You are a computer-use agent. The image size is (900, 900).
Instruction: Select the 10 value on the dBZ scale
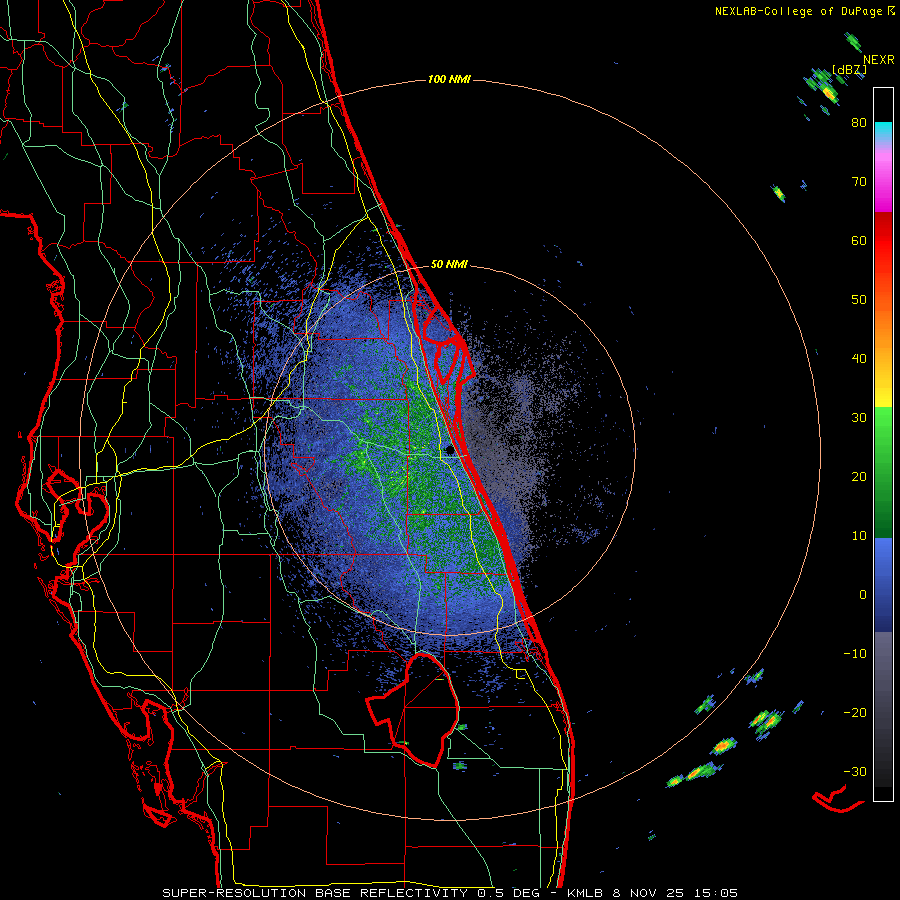859,536
